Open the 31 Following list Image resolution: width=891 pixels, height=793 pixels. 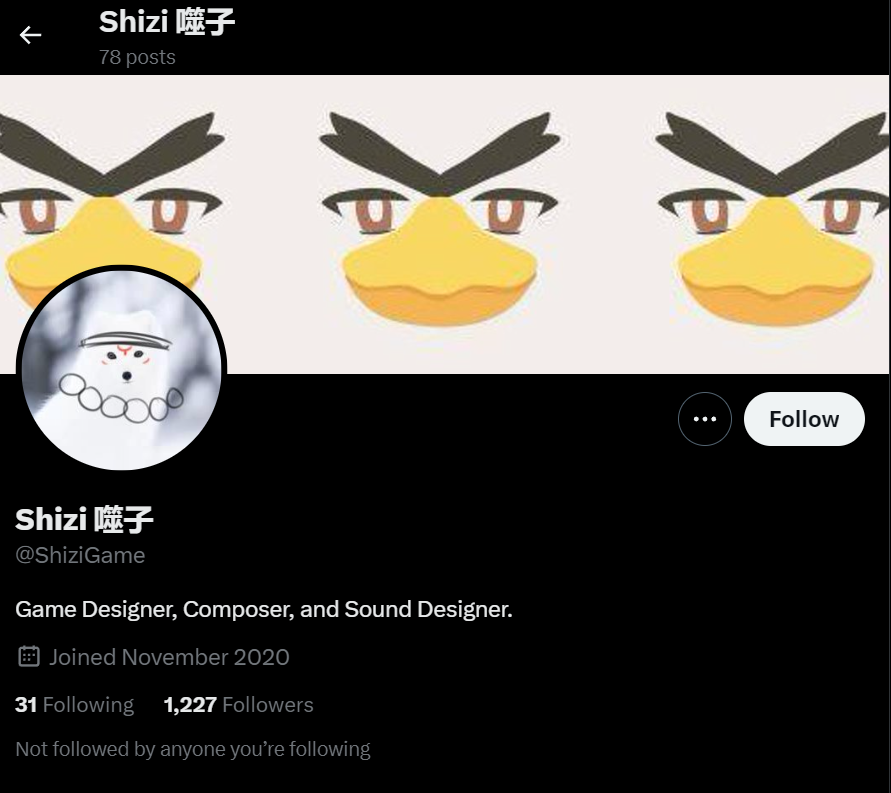coord(74,705)
